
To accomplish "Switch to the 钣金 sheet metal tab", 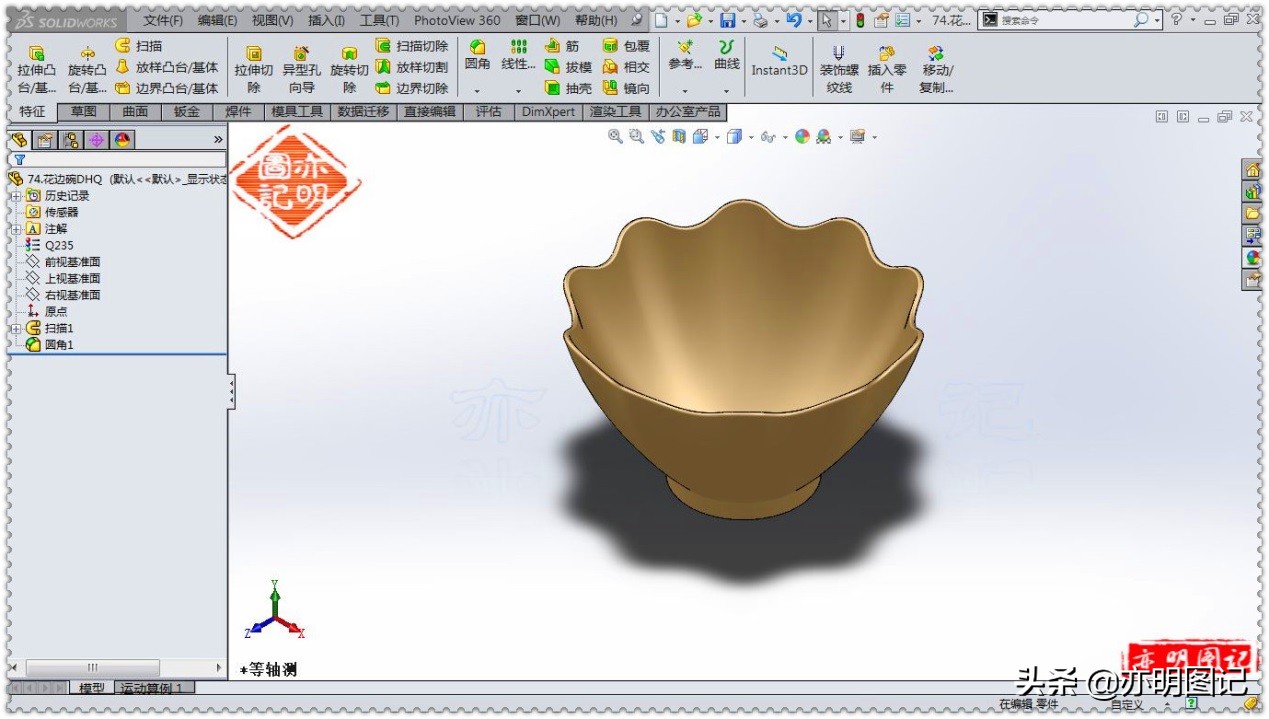I will coord(187,112).
